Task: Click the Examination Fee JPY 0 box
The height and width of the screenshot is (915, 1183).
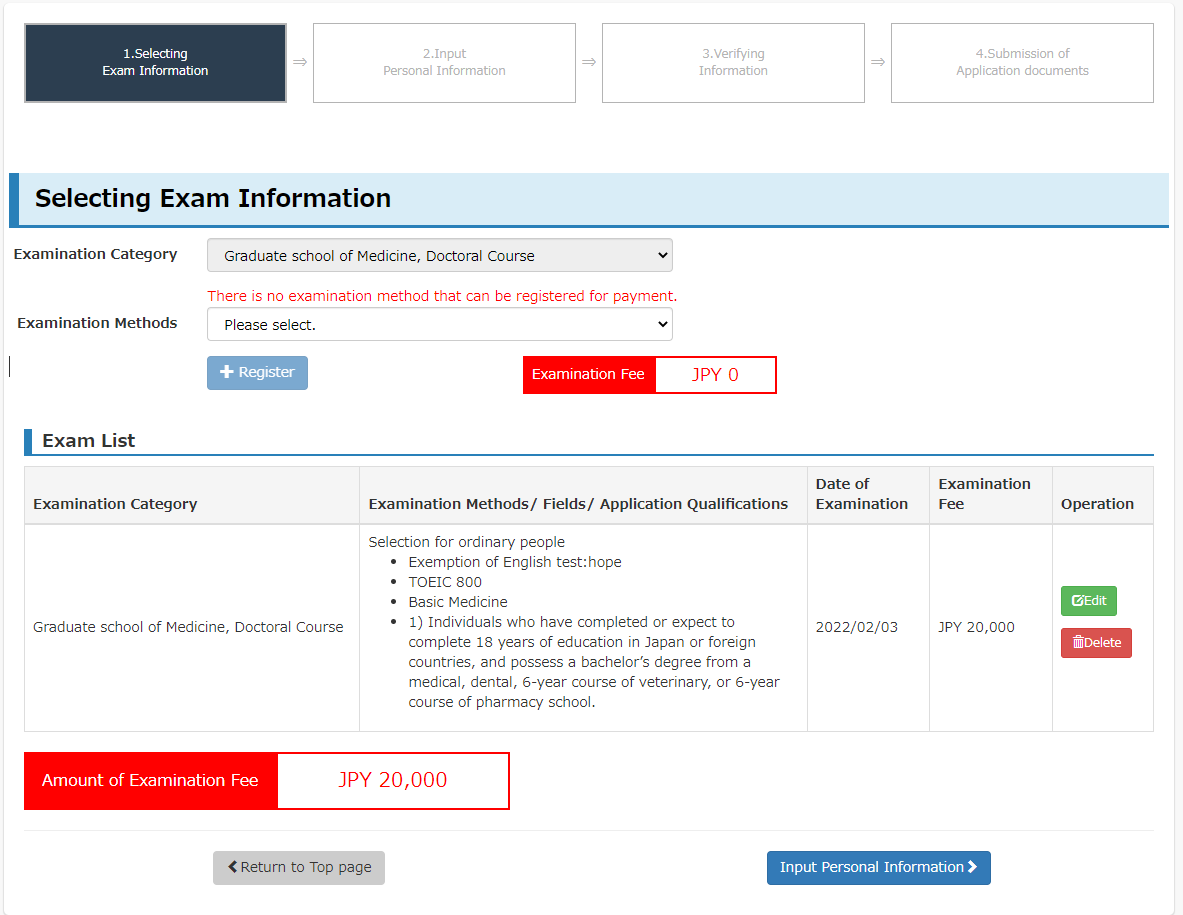Action: coord(715,375)
